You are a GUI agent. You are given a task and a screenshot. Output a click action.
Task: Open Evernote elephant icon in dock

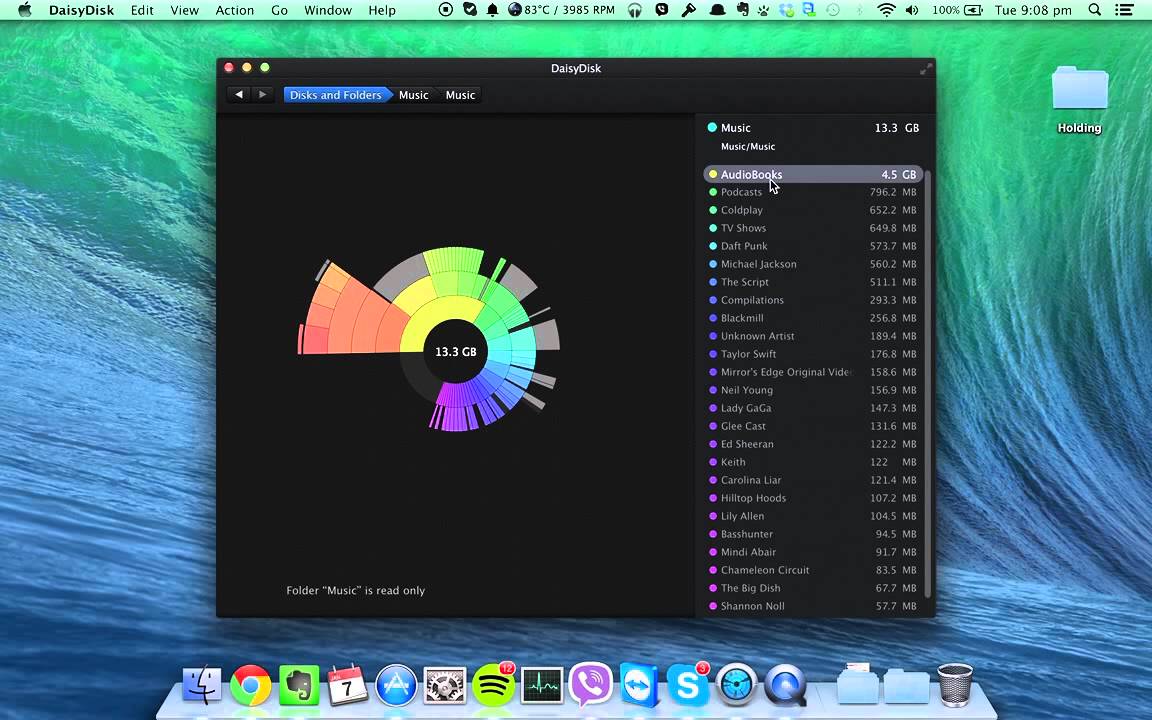(299, 685)
